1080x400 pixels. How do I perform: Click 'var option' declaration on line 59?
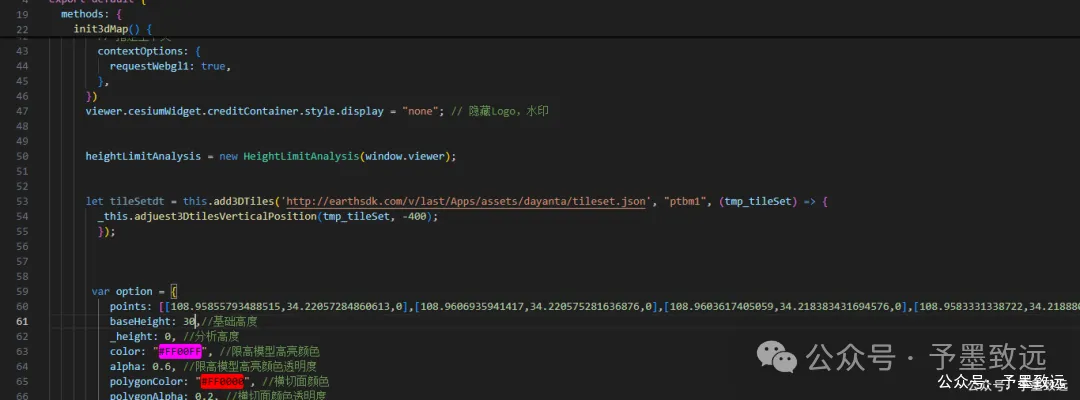coord(121,291)
